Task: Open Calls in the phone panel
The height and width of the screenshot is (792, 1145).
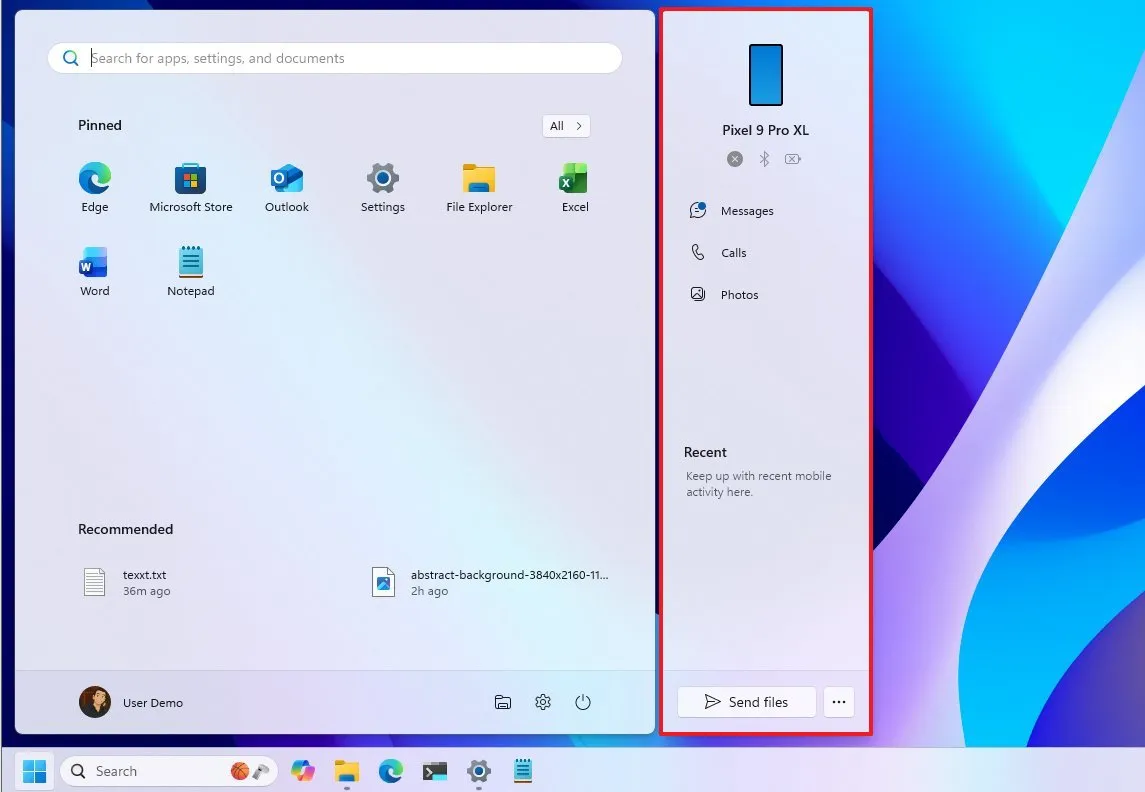Action: click(x=732, y=252)
